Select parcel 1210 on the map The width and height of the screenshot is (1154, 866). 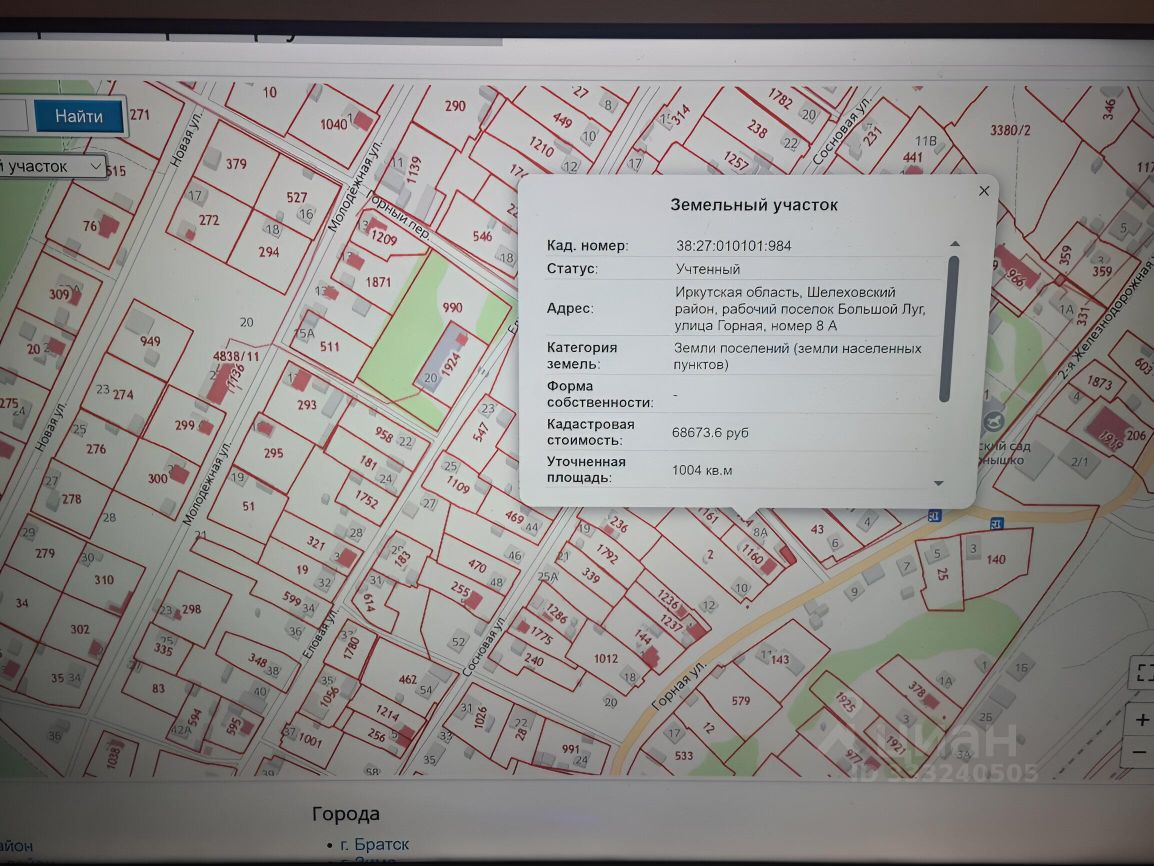coord(541,146)
